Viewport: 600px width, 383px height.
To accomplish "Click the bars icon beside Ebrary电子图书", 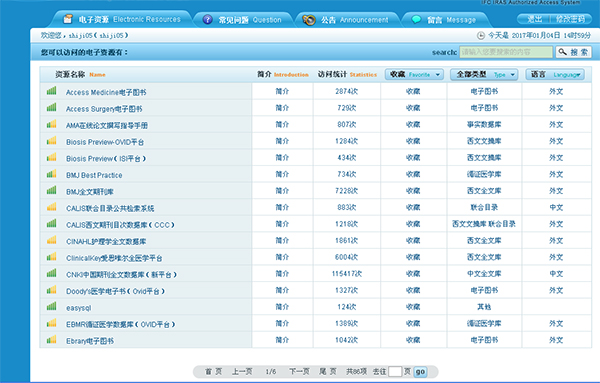I will pyautogui.click(x=51, y=339).
